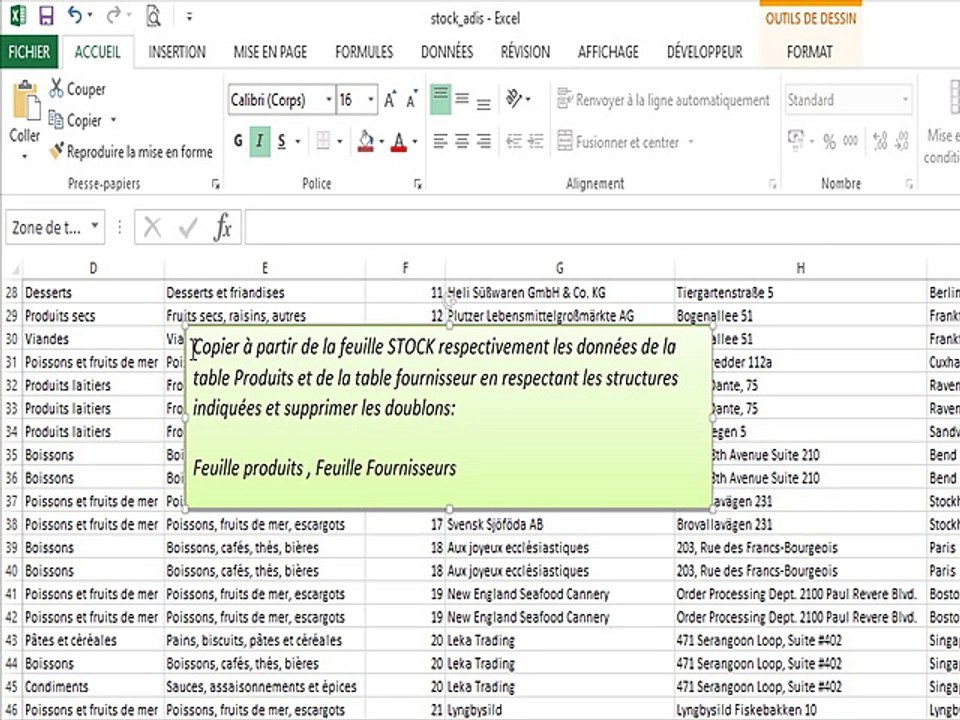Click the borders icon
Screen dimensions: 960x720
(323, 141)
